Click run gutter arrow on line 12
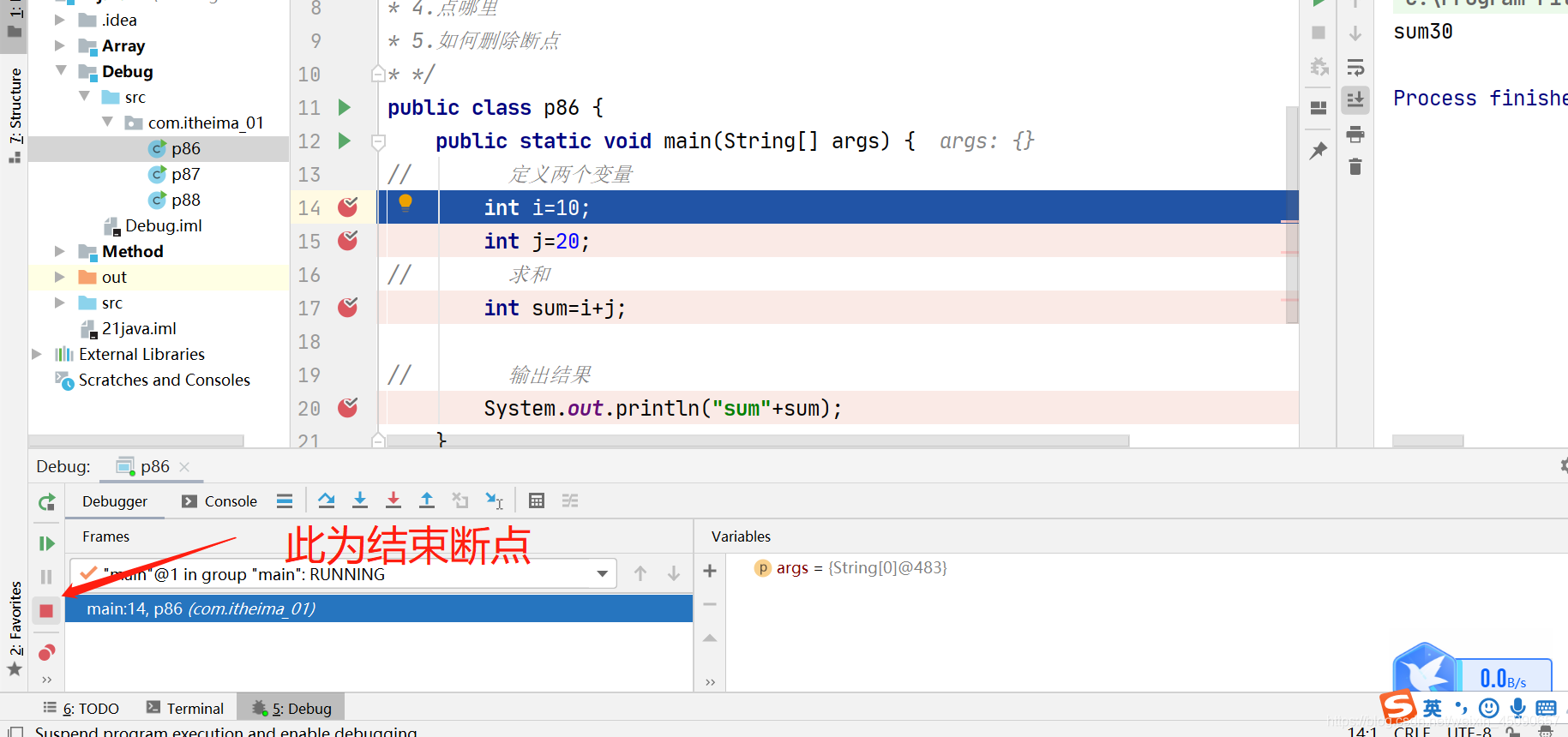This screenshot has height=737, width=1568. click(345, 141)
